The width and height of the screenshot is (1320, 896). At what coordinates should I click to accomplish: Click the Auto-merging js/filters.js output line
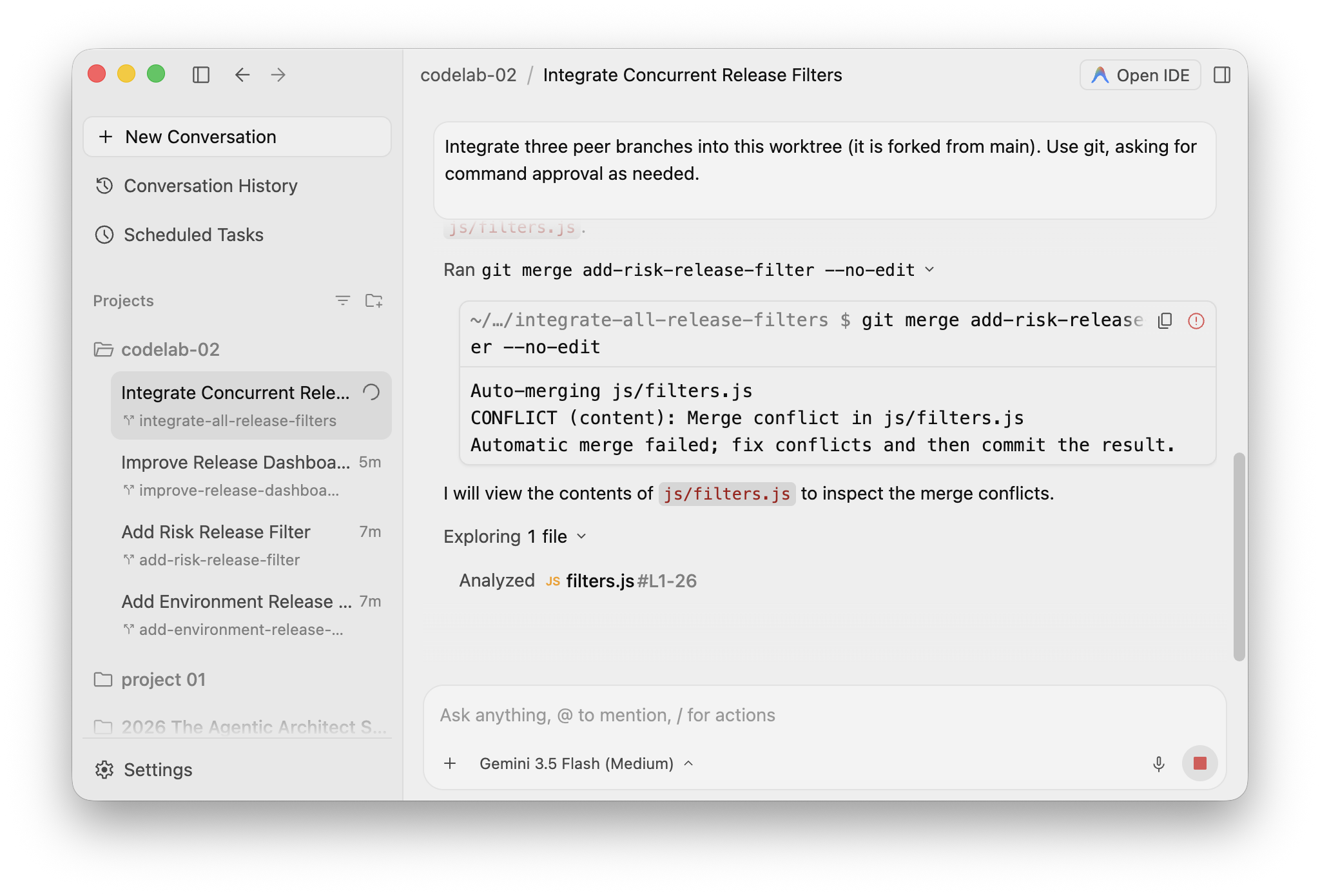tap(612, 391)
